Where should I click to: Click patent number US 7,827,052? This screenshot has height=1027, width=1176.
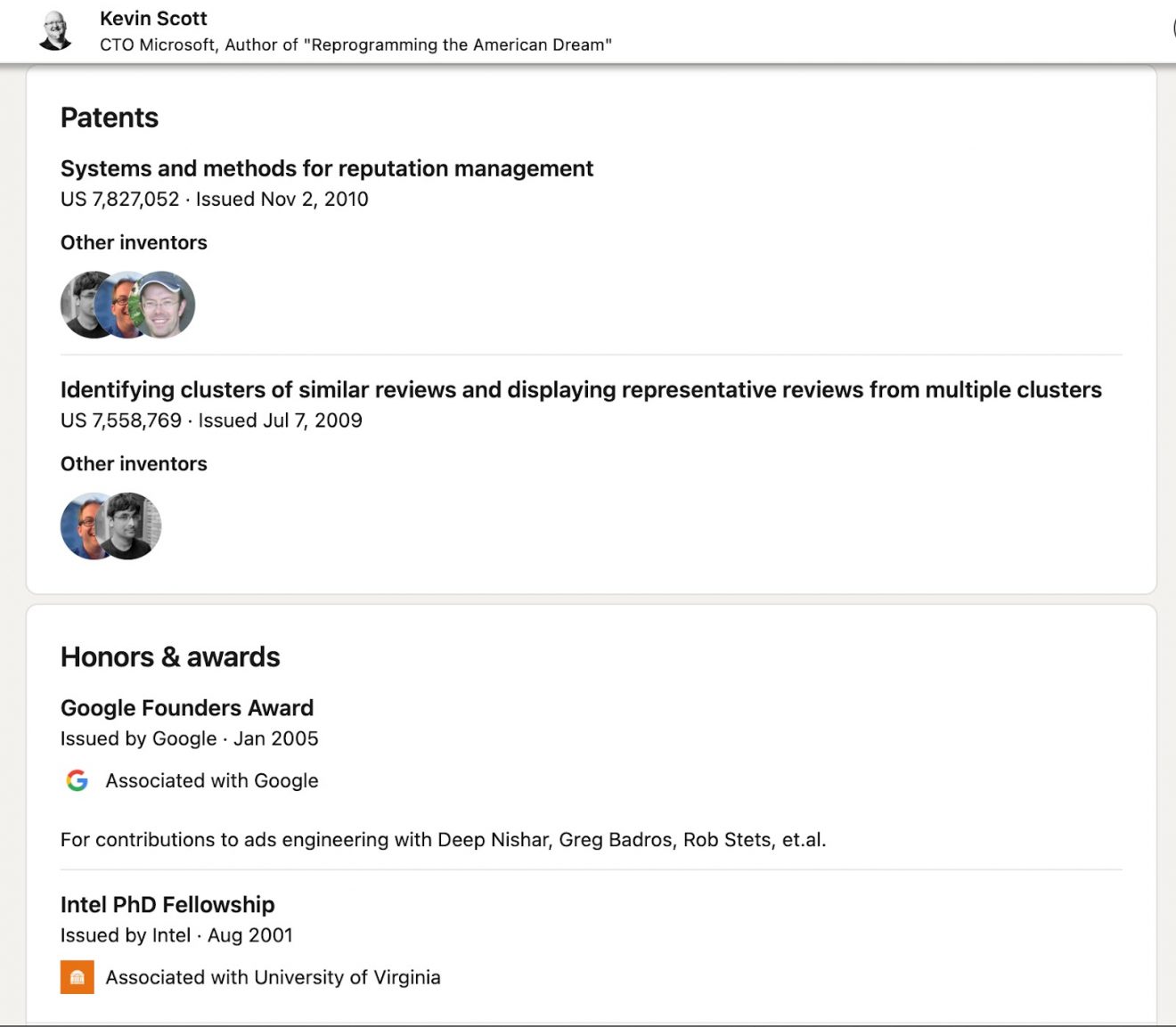click(120, 199)
